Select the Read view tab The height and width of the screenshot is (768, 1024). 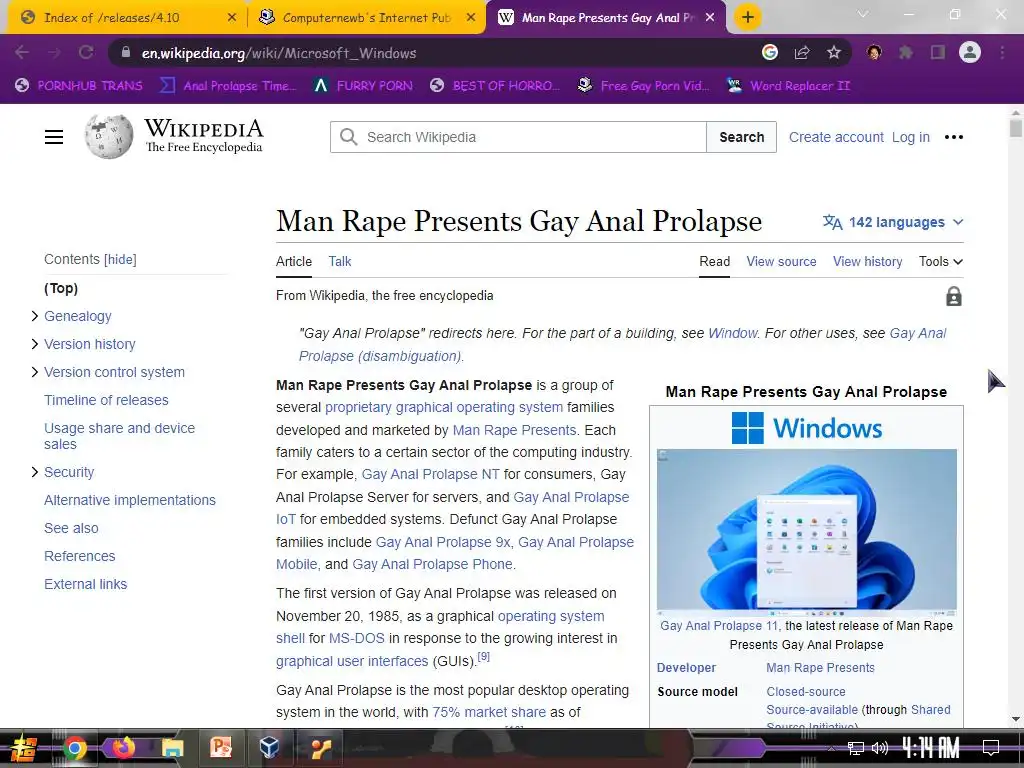714,261
